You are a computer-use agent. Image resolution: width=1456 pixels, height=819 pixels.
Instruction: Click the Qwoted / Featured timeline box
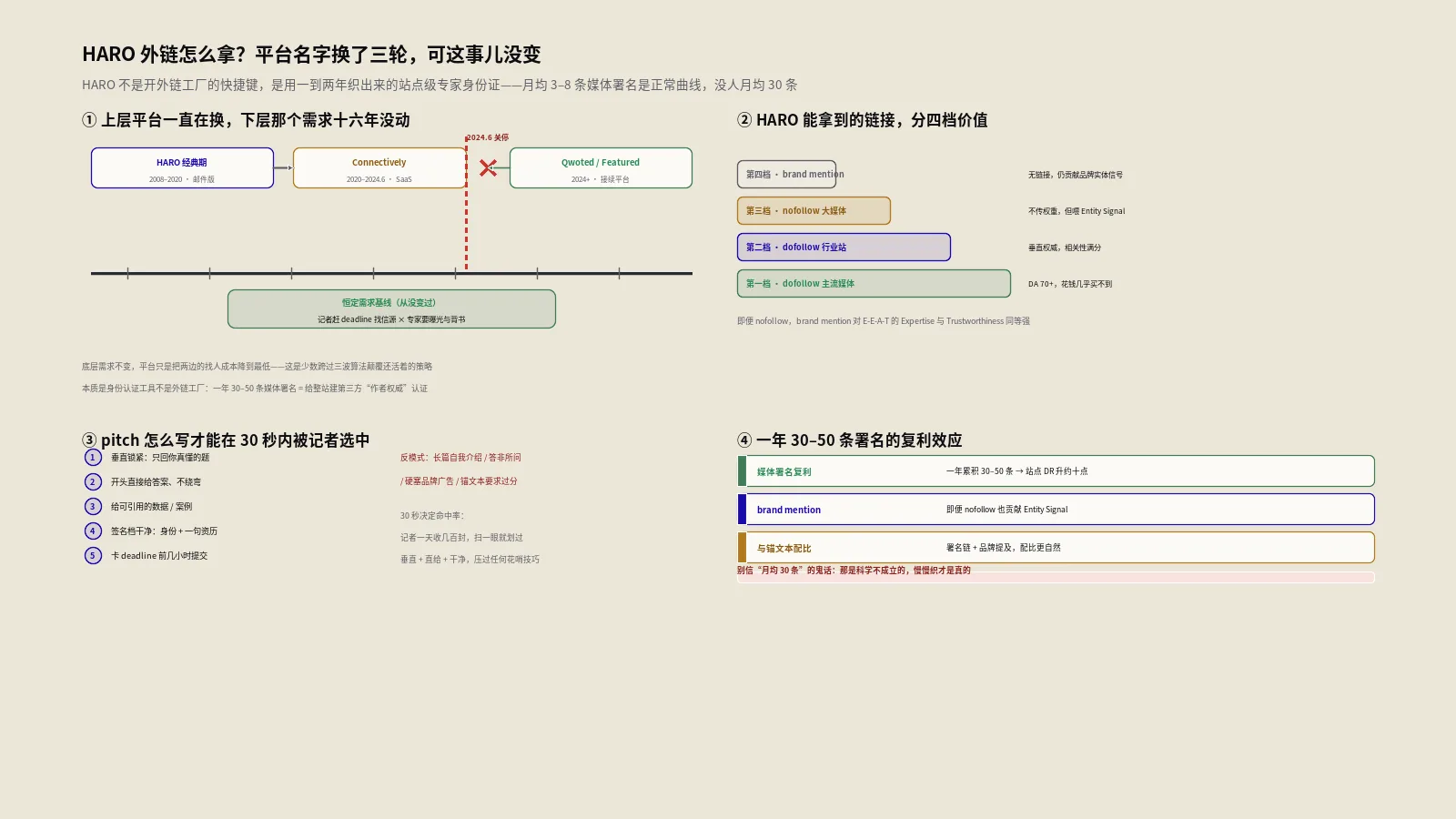601,168
